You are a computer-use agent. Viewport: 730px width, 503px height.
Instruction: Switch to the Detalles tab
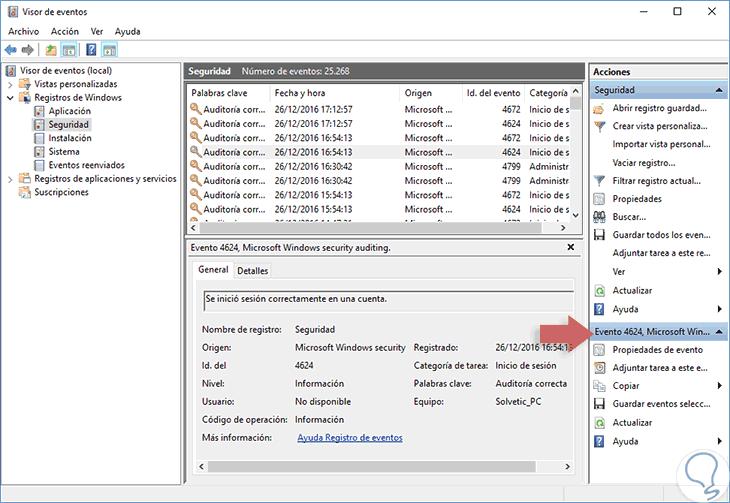(x=252, y=270)
